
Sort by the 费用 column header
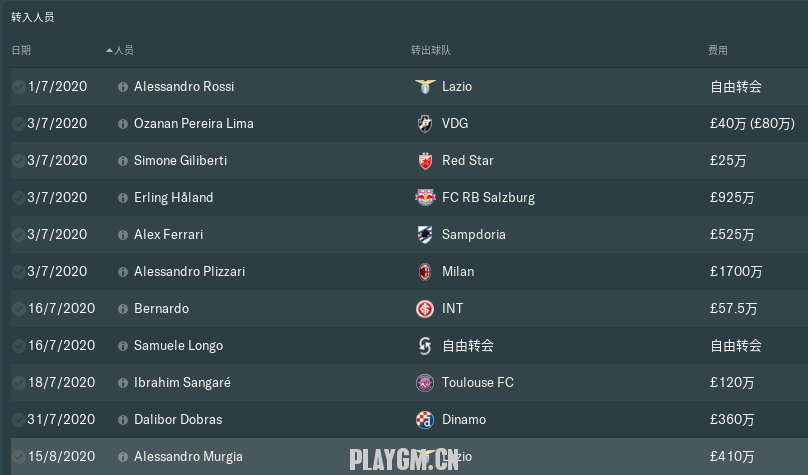718,50
